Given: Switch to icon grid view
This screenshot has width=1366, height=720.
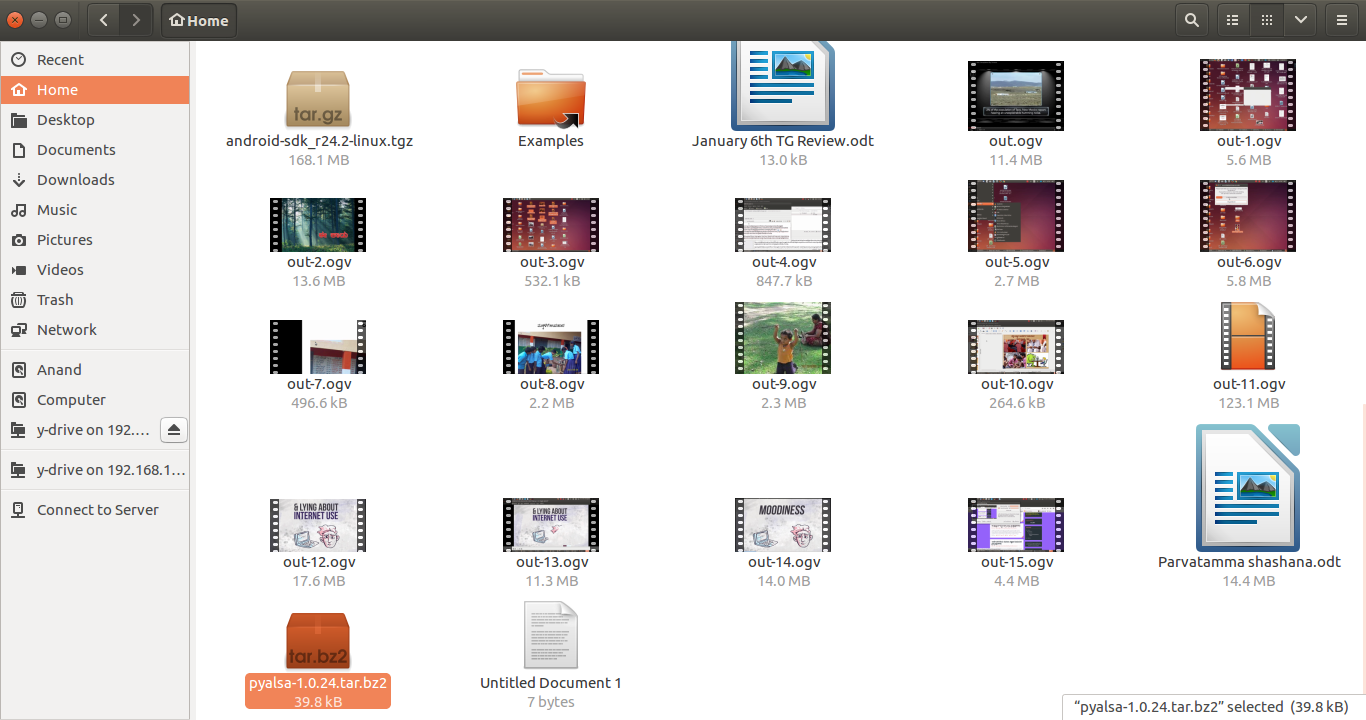Looking at the screenshot, I should (x=1267, y=20).
